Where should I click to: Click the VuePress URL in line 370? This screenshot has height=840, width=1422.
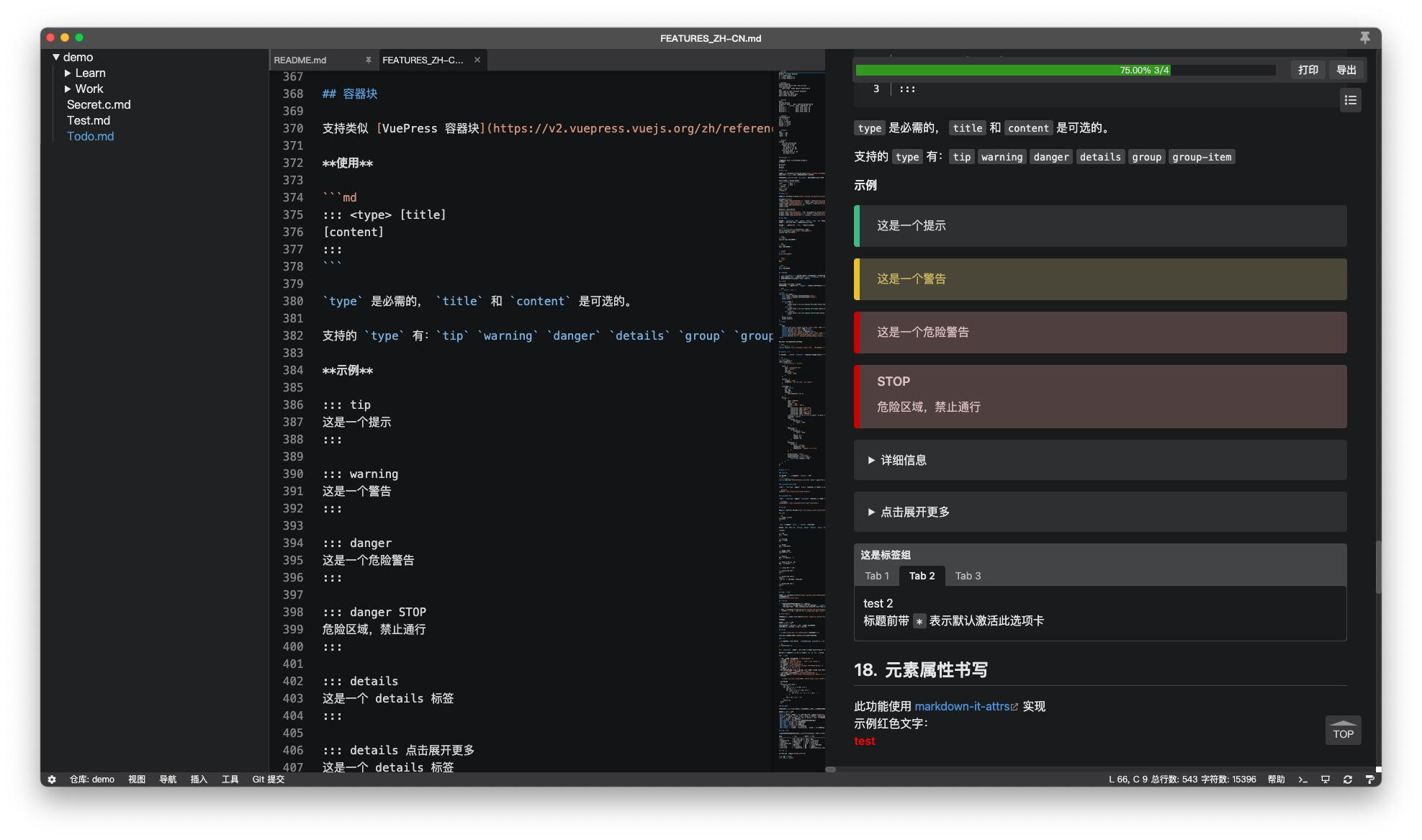[633, 128]
